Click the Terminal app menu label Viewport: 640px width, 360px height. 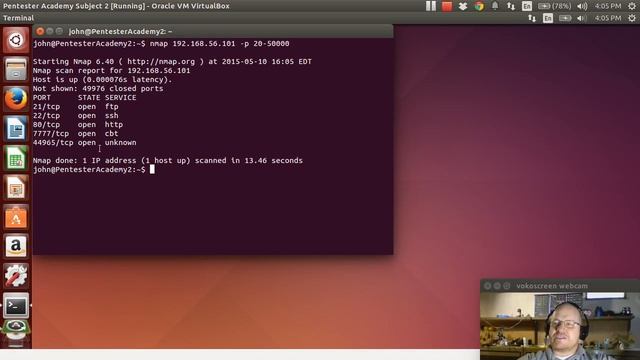(18, 18)
